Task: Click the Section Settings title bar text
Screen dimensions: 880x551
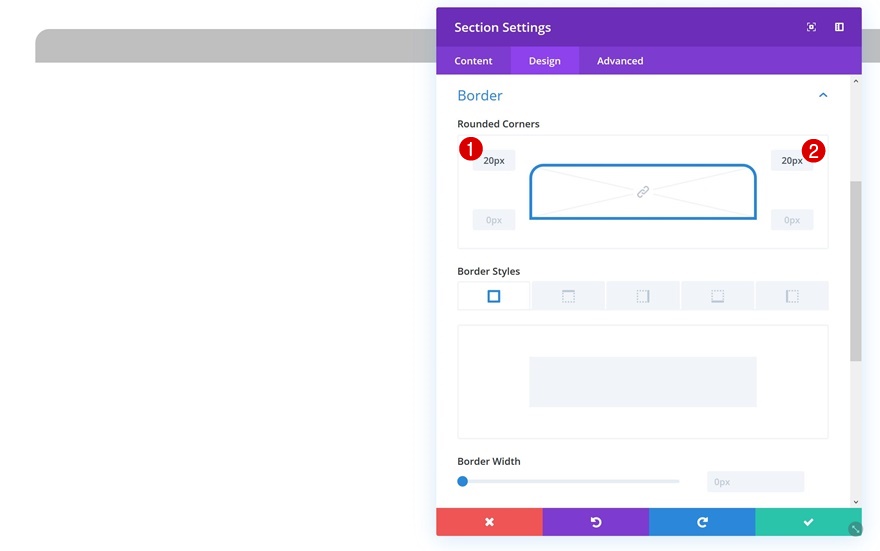Action: tap(502, 27)
